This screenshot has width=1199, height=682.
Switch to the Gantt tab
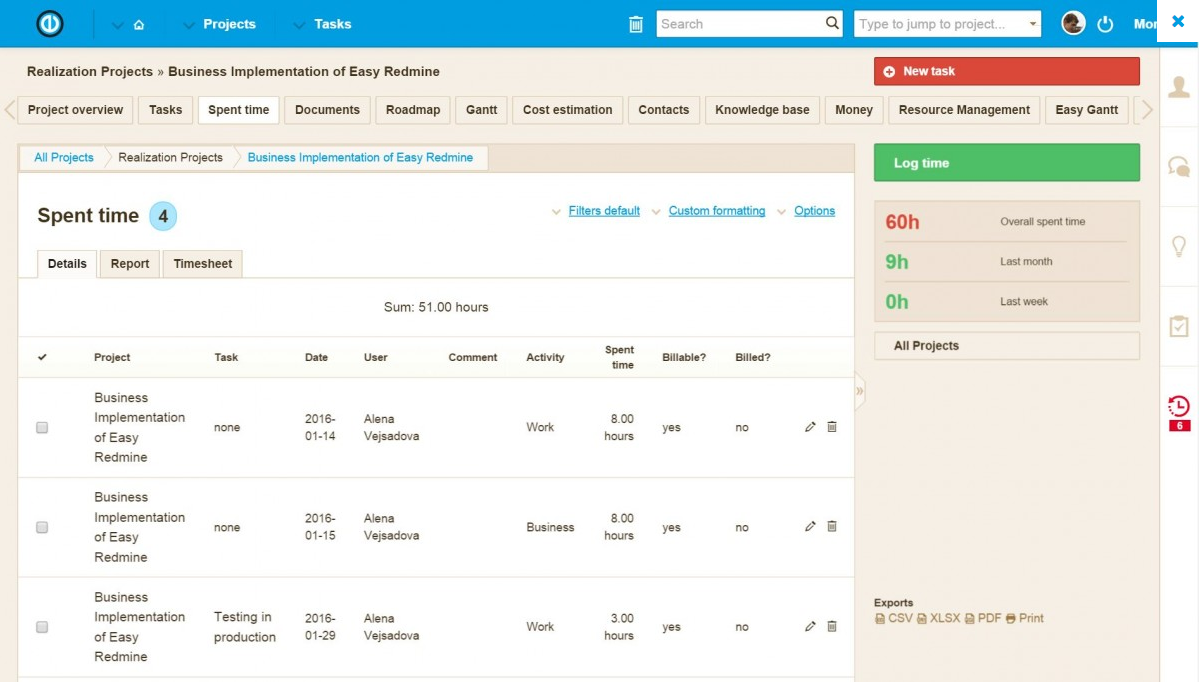pos(482,110)
